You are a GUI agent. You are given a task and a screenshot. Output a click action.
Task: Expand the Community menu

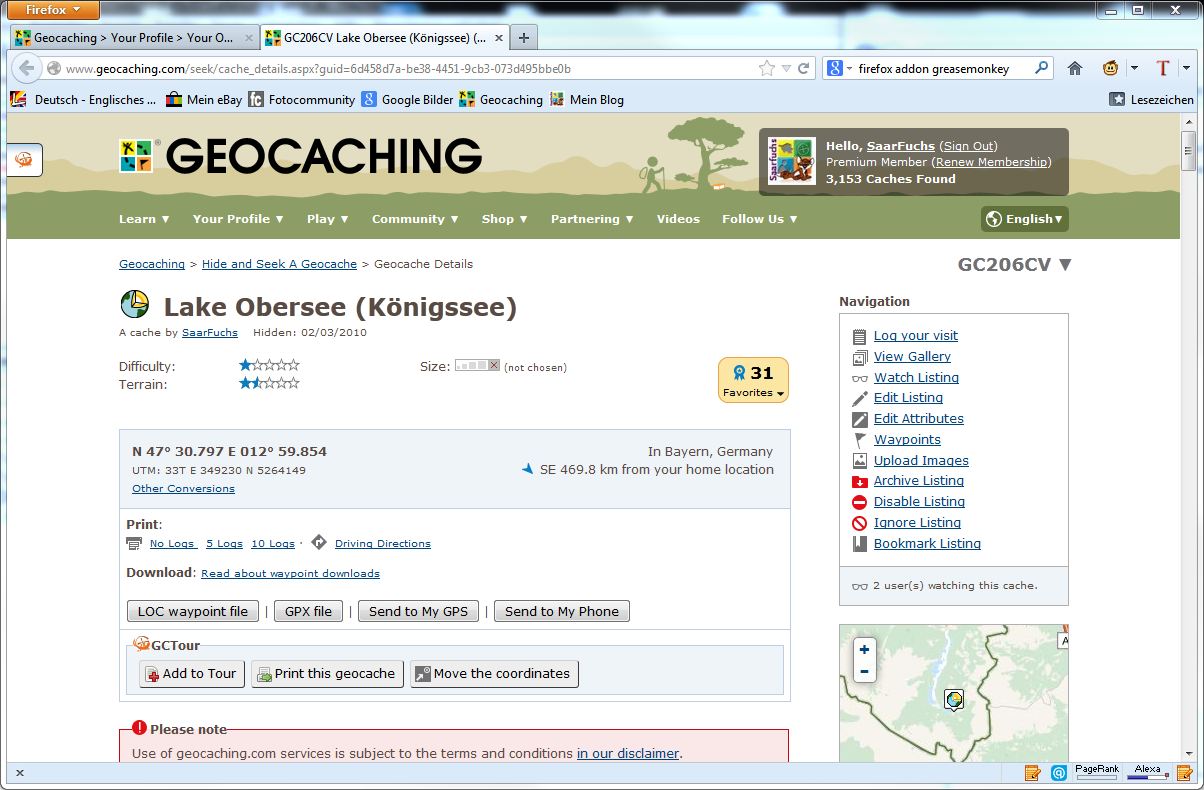pyautogui.click(x=415, y=219)
